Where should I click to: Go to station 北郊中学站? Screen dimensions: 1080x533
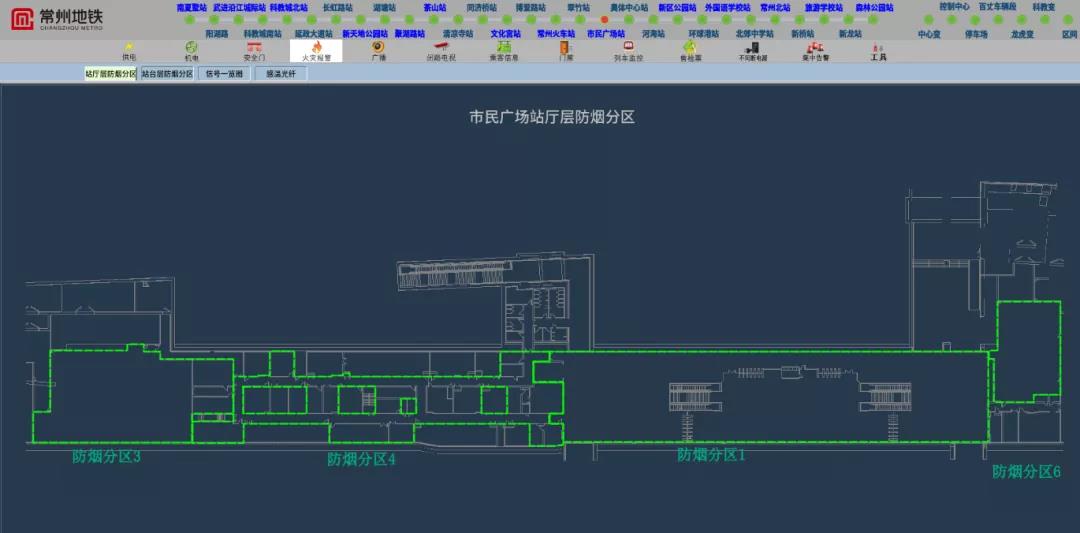(754, 33)
